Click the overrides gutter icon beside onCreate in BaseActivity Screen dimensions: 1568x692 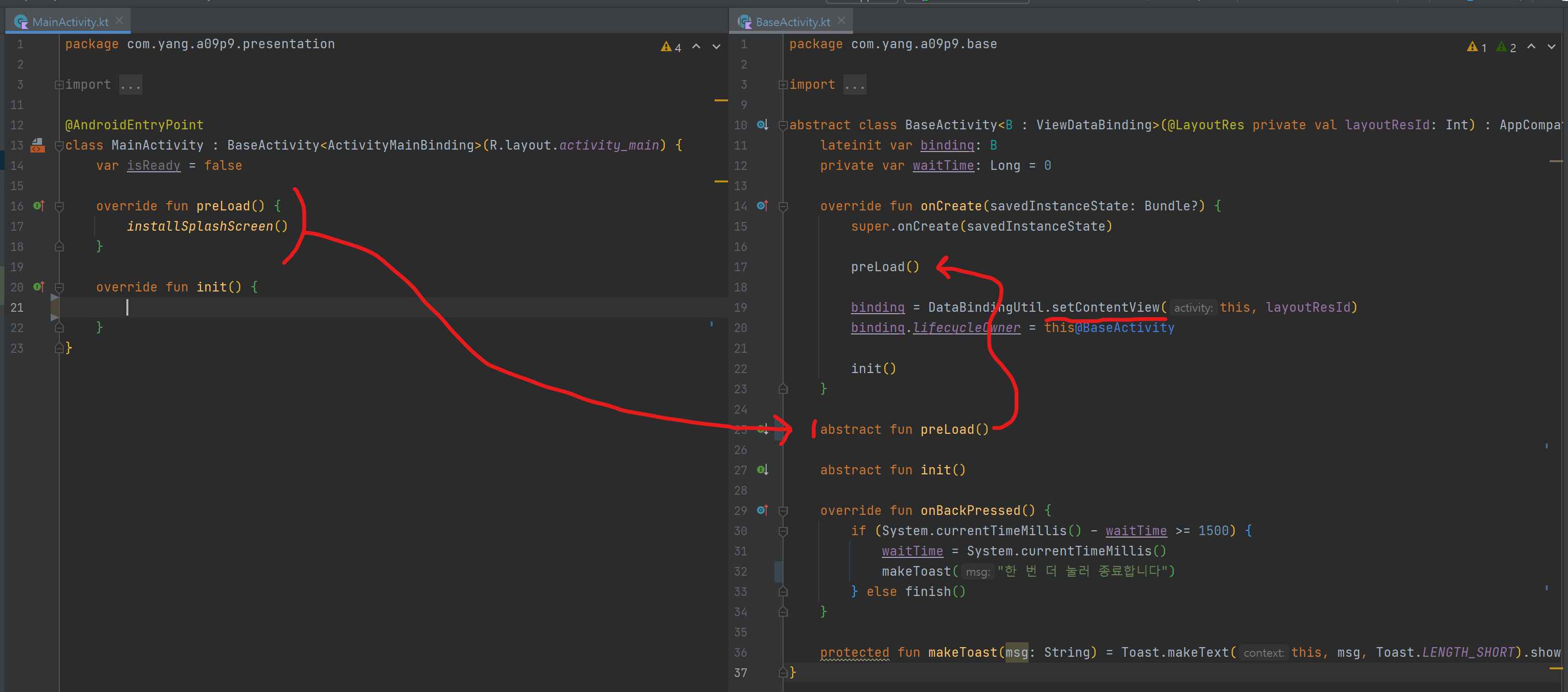pos(762,206)
